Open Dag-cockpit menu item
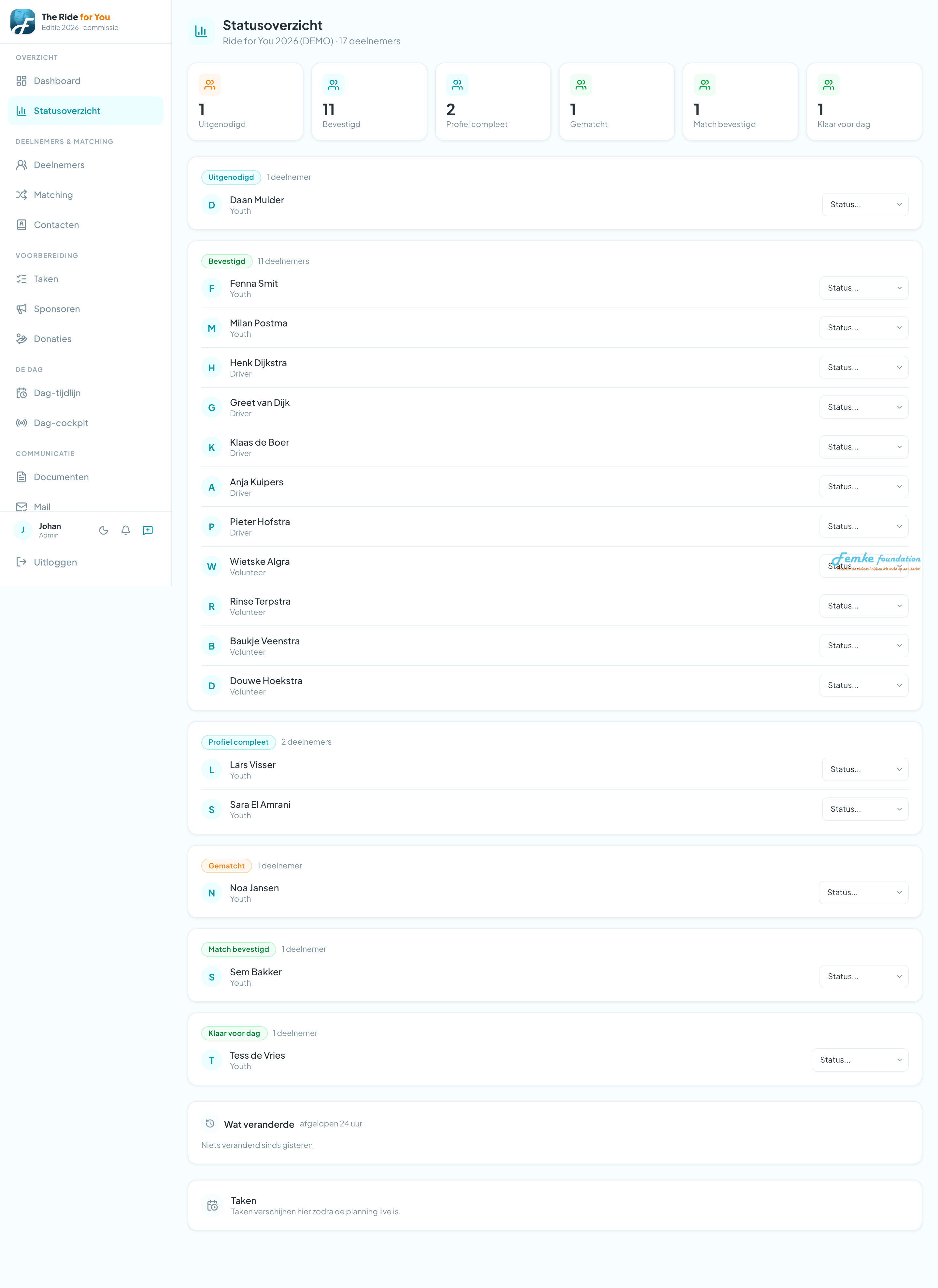Screen dimensions: 938x1288 click(x=86, y=423)
